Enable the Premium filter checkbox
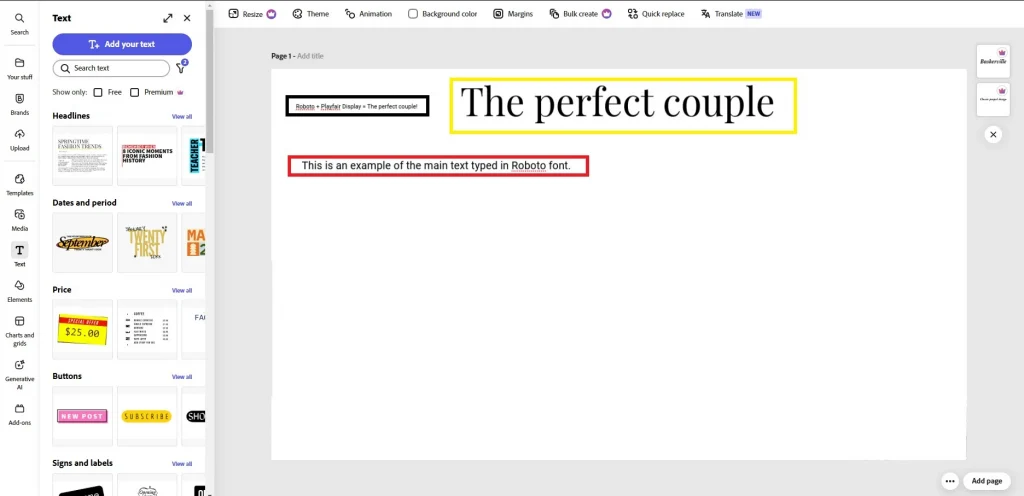The width and height of the screenshot is (1024, 496). click(135, 92)
